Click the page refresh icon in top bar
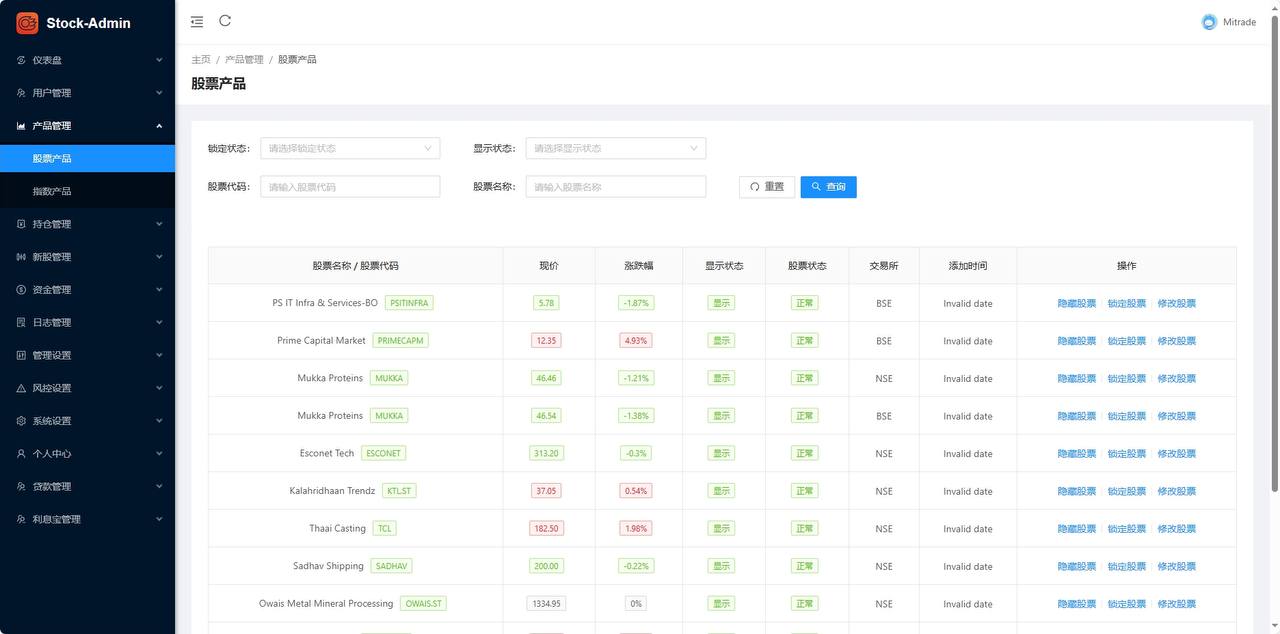This screenshot has height=634, width=1280. click(x=224, y=20)
